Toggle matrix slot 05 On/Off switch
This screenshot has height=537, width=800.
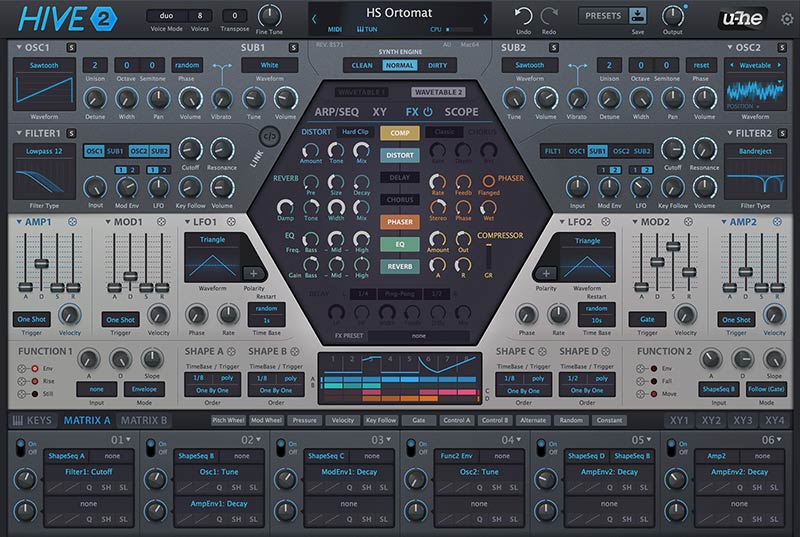[541, 447]
